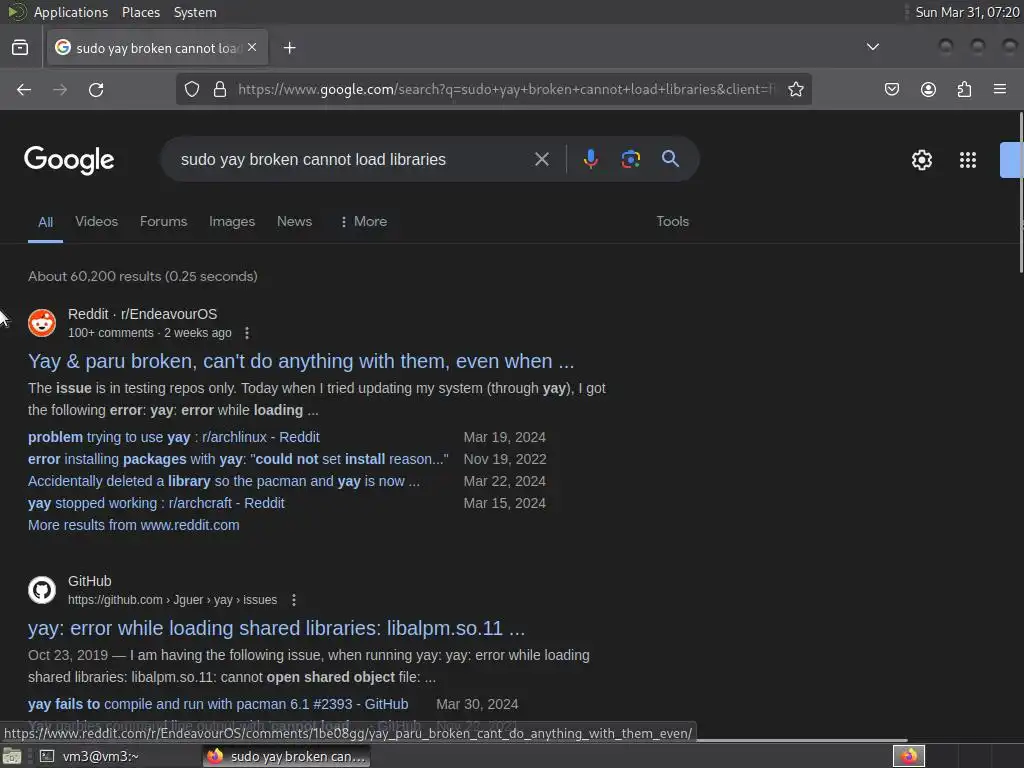Open 'yay stopped working' archcraft link

tap(156, 503)
